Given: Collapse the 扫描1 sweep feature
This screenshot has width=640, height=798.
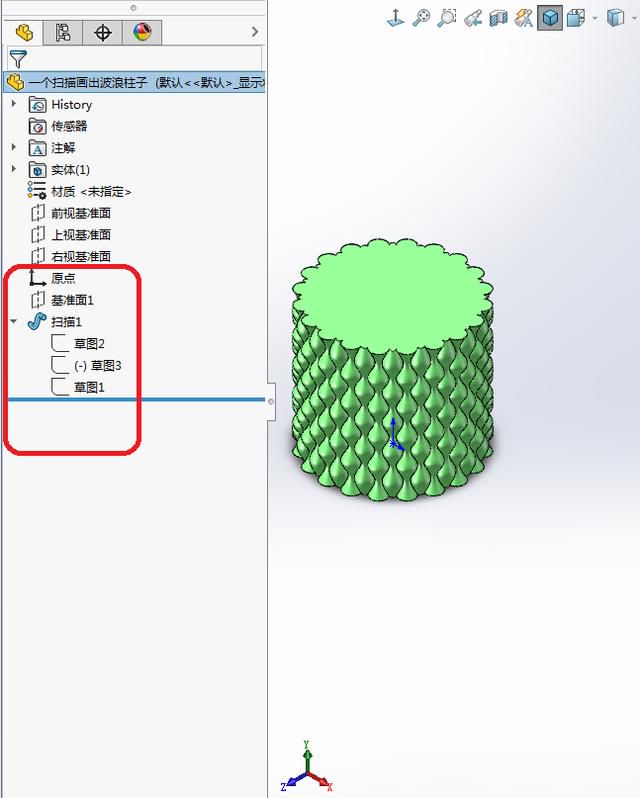Looking at the screenshot, I should (14, 321).
